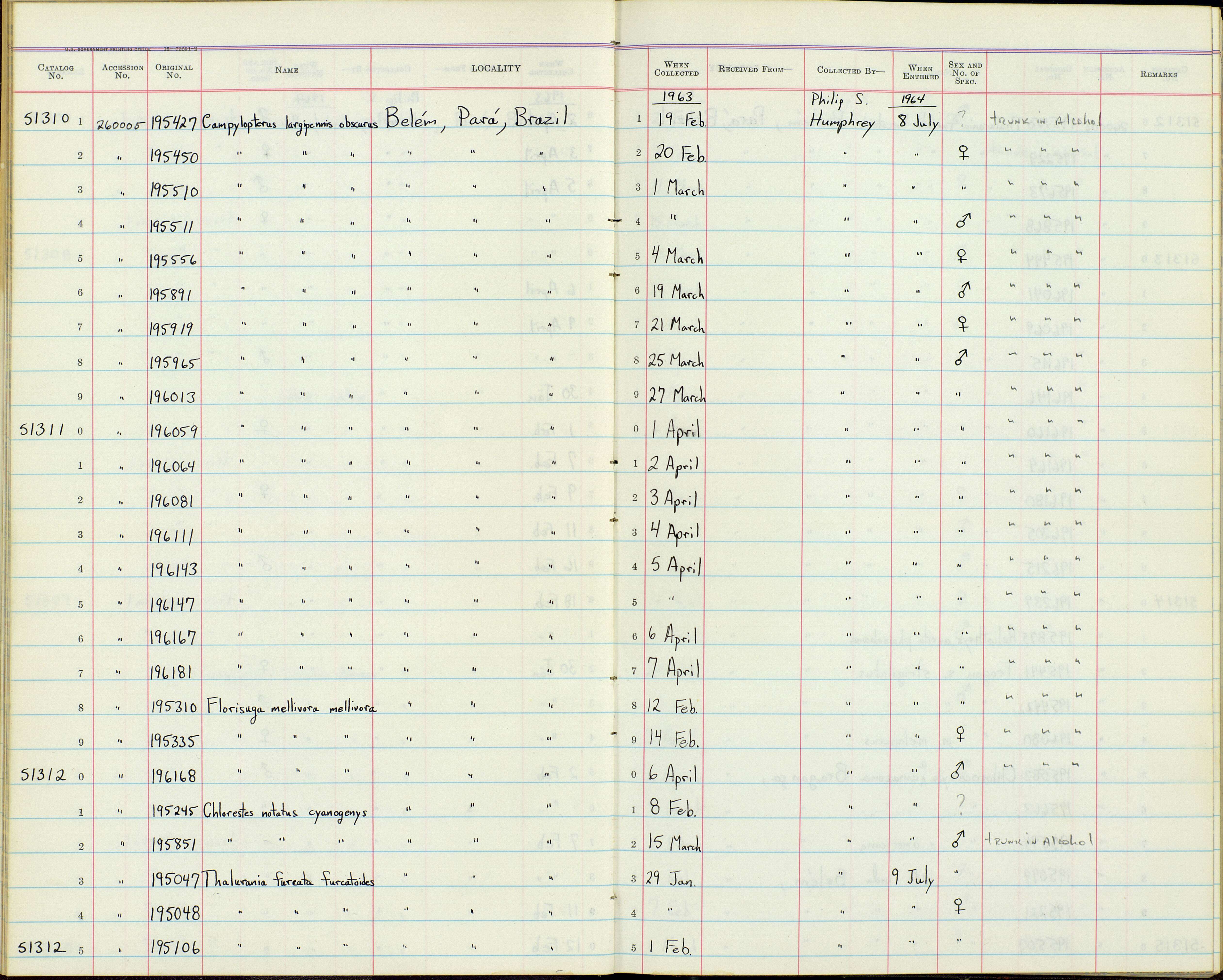
Task: Click first-row remark 'trunk in alcohol'
Action: click(x=1046, y=120)
